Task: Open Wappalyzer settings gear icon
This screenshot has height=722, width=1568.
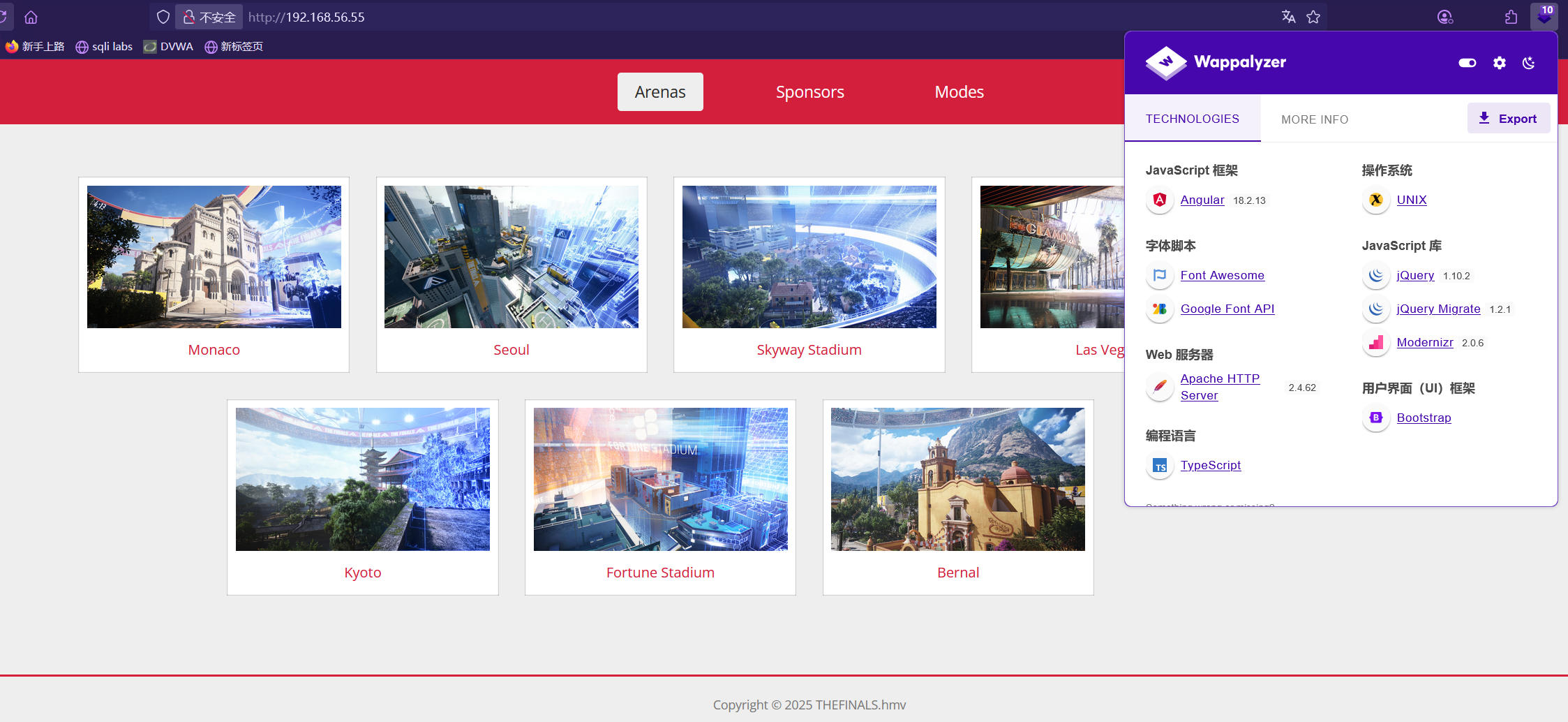Action: point(1499,63)
